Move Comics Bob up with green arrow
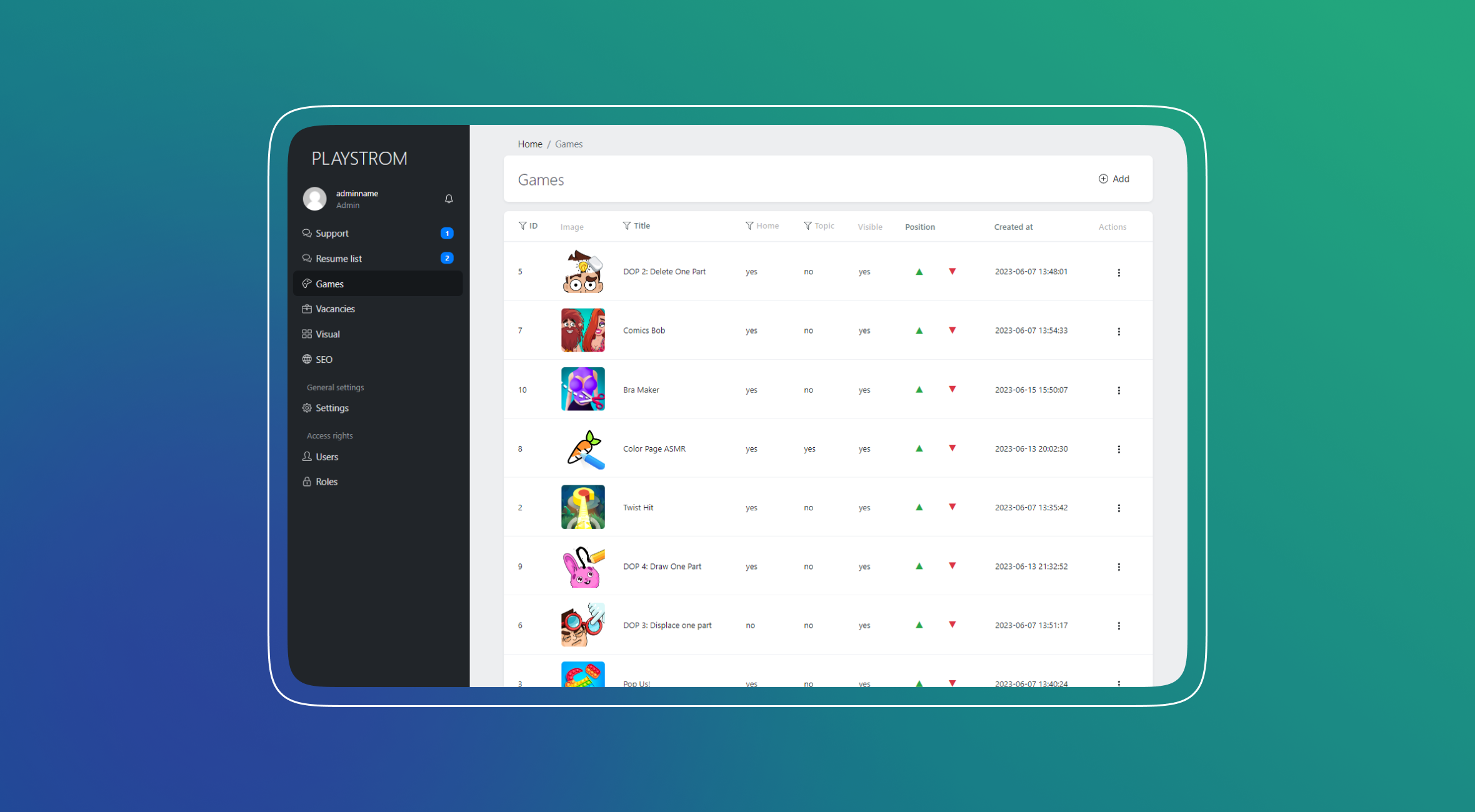Screen dimensions: 1475x812 (919, 330)
